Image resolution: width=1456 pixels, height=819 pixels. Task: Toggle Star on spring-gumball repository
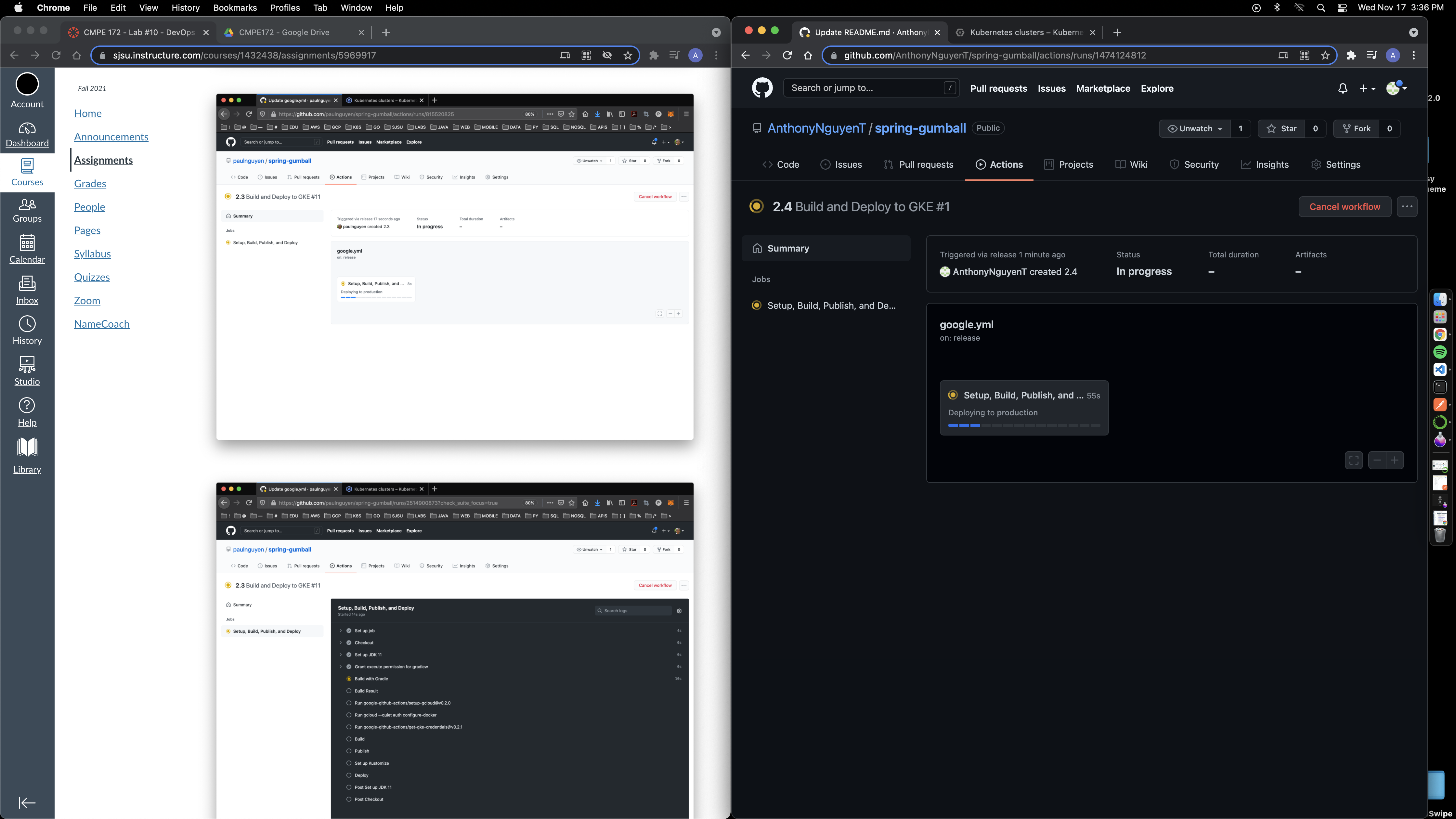pos(1281,128)
